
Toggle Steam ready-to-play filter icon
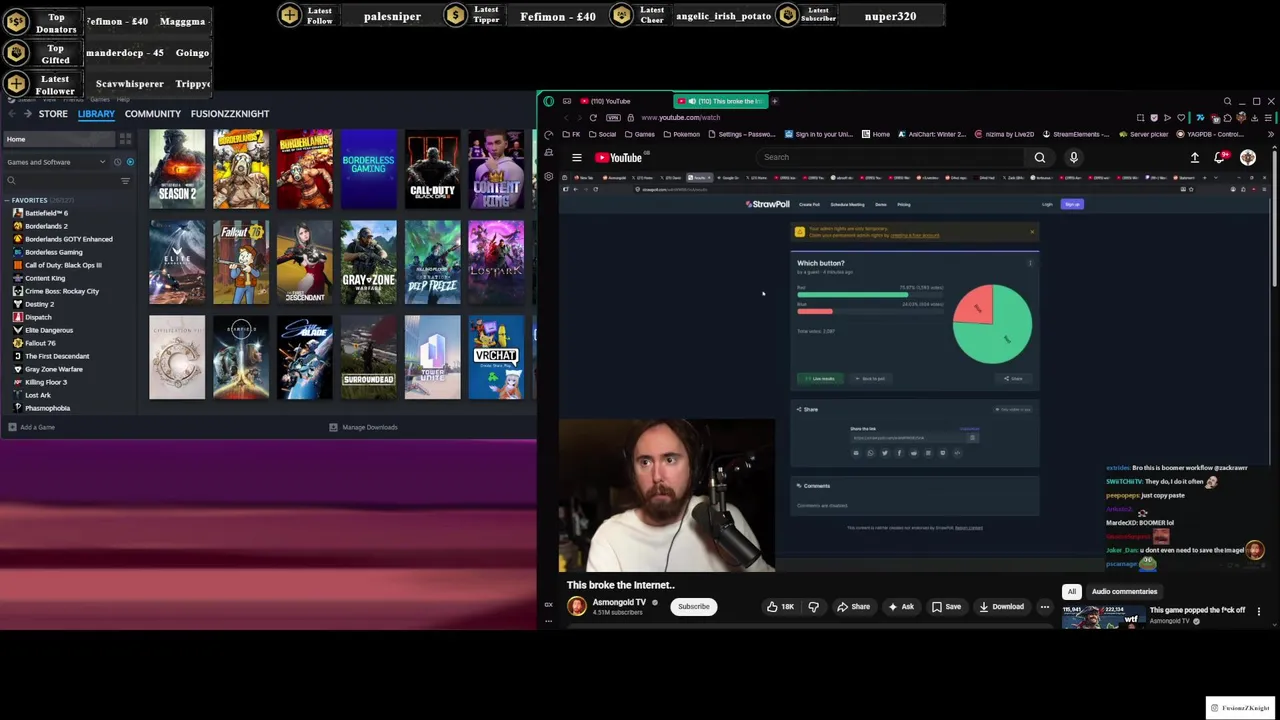tap(130, 162)
